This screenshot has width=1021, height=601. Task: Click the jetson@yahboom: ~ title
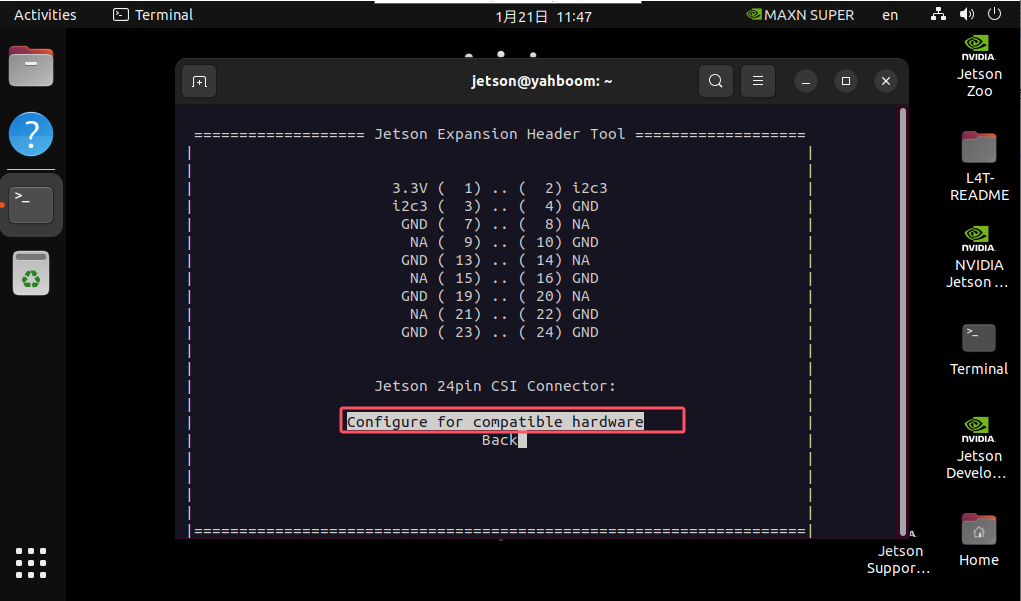[542, 81]
